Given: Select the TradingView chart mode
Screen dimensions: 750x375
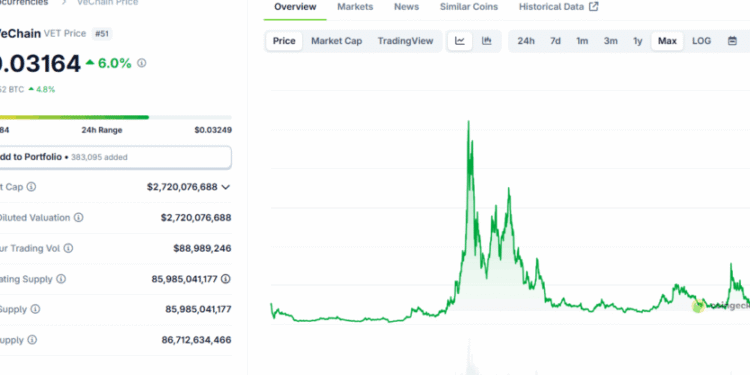Looking at the screenshot, I should (406, 41).
